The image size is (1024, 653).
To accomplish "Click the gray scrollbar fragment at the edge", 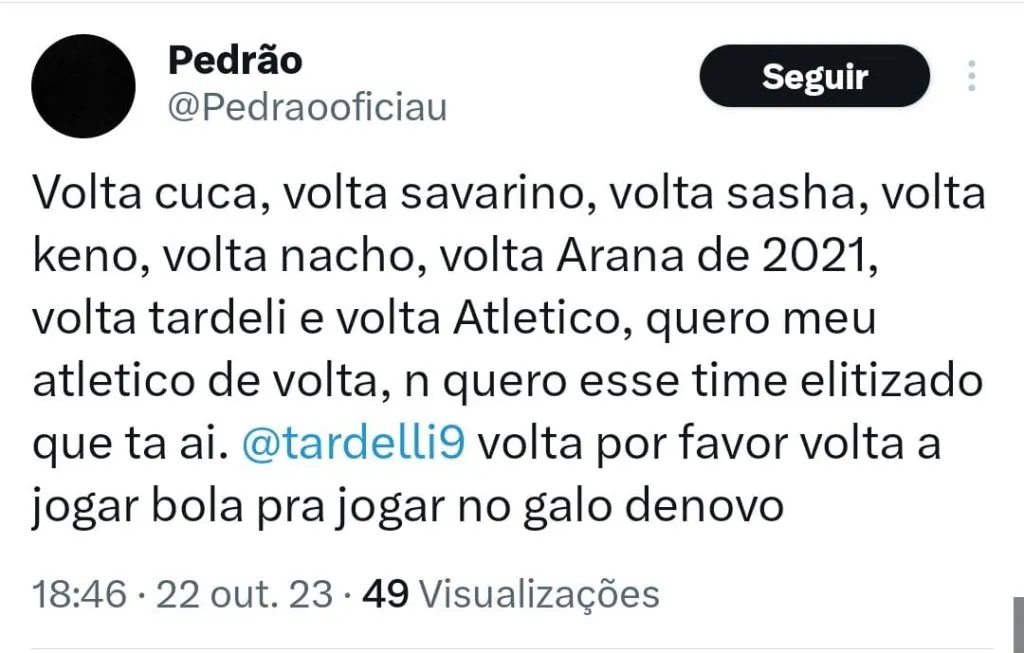I will click(1017, 625).
